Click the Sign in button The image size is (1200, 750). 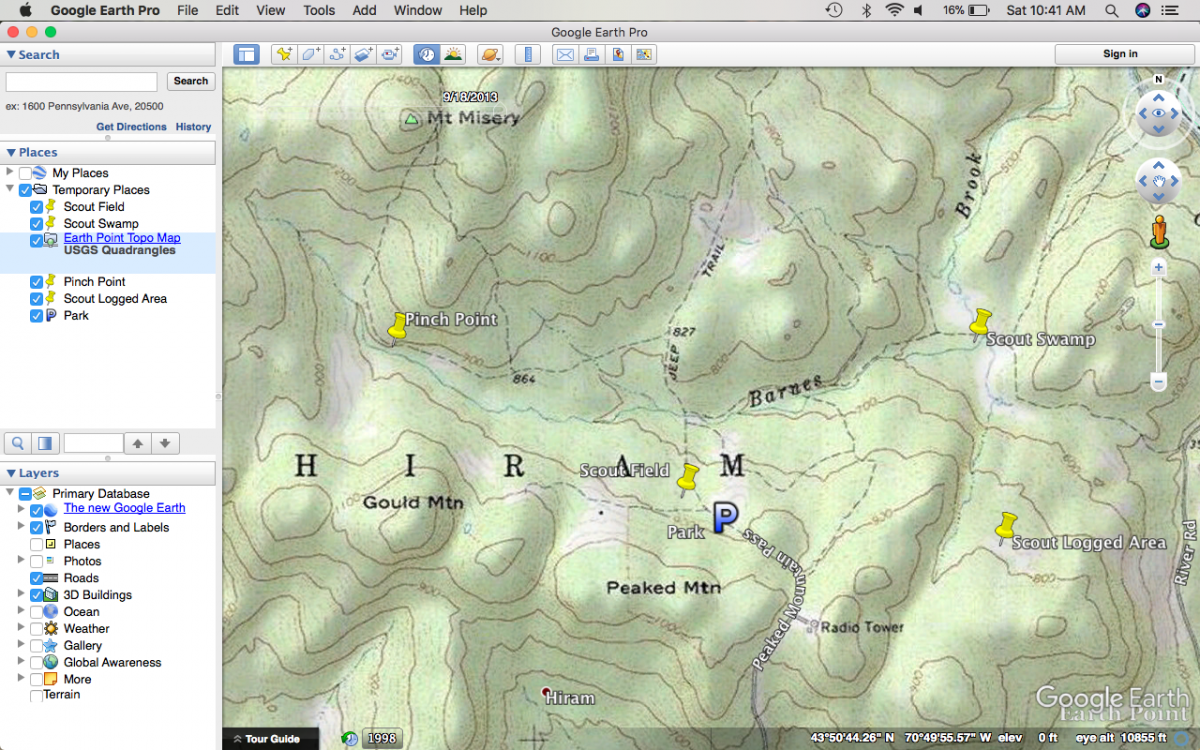coord(1120,54)
